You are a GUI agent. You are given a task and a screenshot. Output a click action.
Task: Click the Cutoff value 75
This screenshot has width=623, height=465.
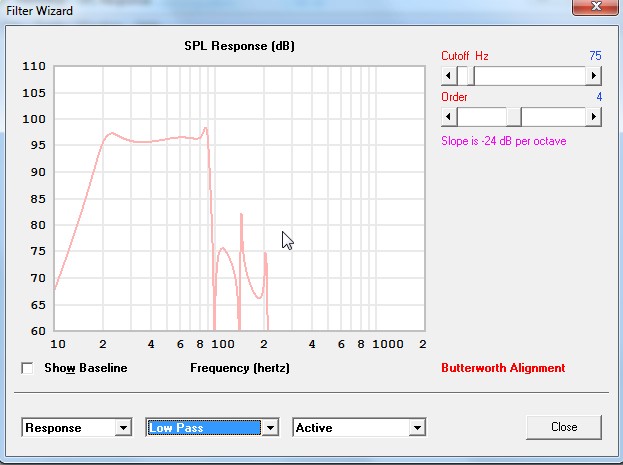(595, 56)
